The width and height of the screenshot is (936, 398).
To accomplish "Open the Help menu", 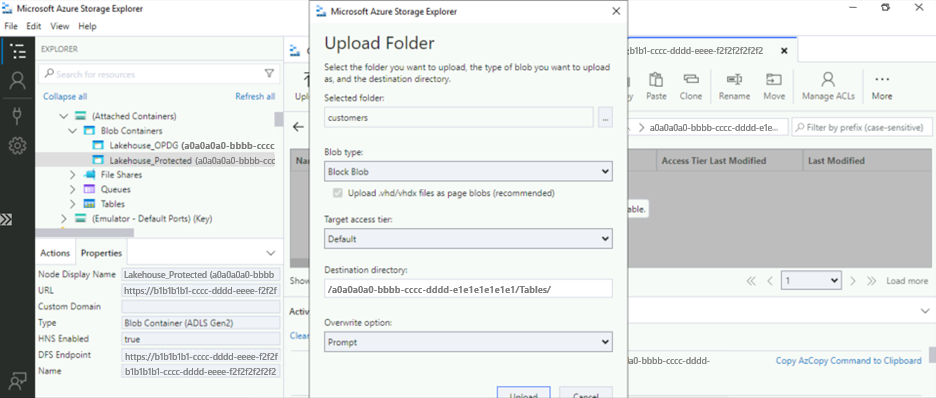I will tap(87, 26).
